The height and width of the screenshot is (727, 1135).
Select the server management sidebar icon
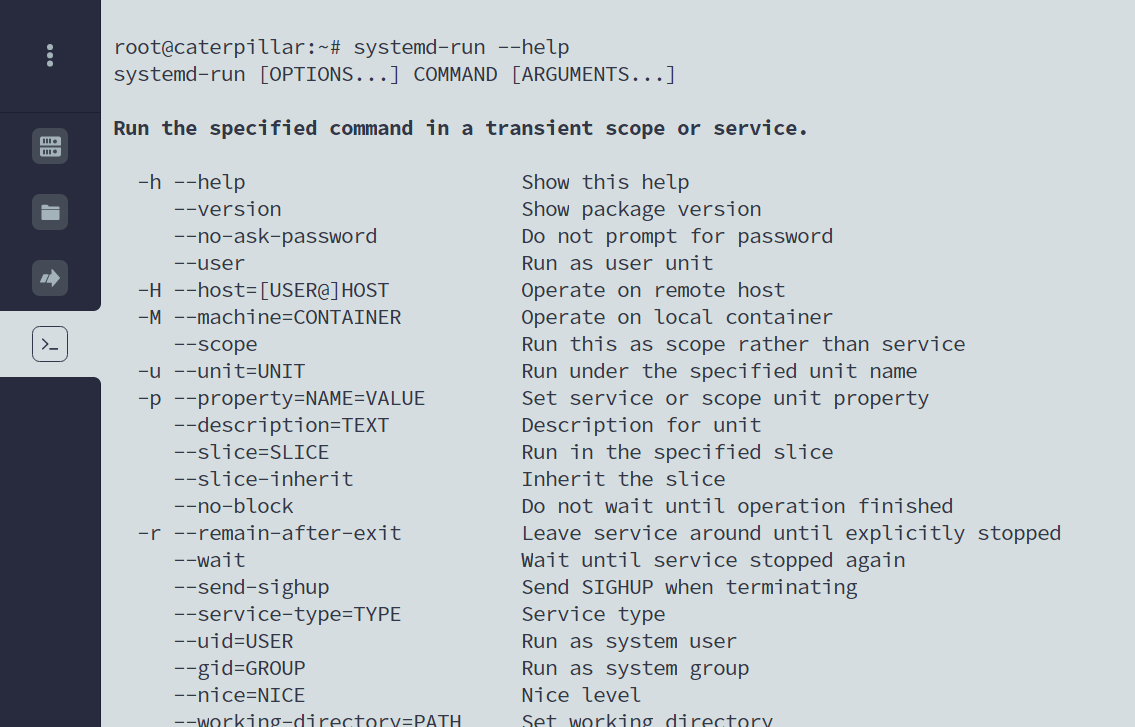coord(50,146)
